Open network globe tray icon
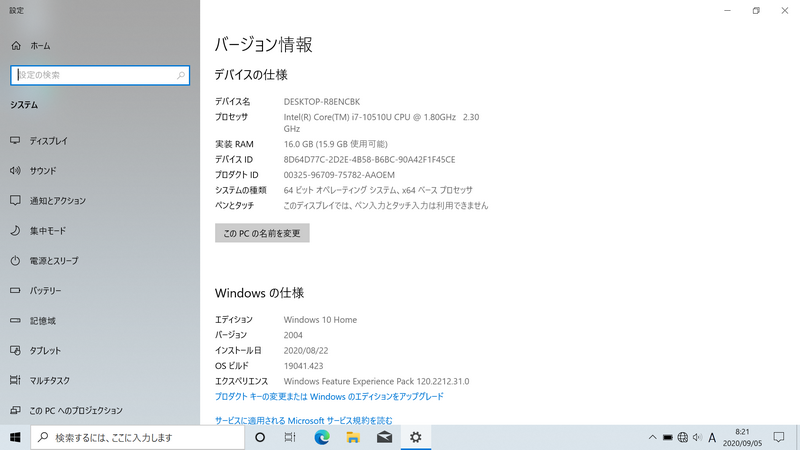The height and width of the screenshot is (450, 800). tap(682, 437)
